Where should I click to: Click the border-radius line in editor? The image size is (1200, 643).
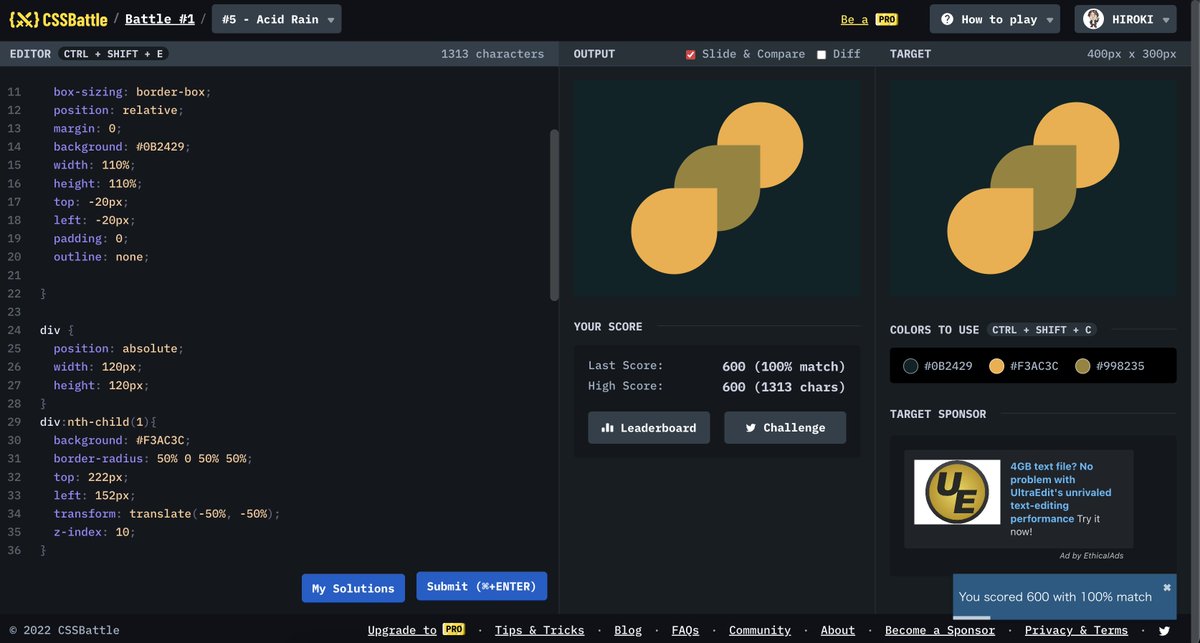(152, 458)
